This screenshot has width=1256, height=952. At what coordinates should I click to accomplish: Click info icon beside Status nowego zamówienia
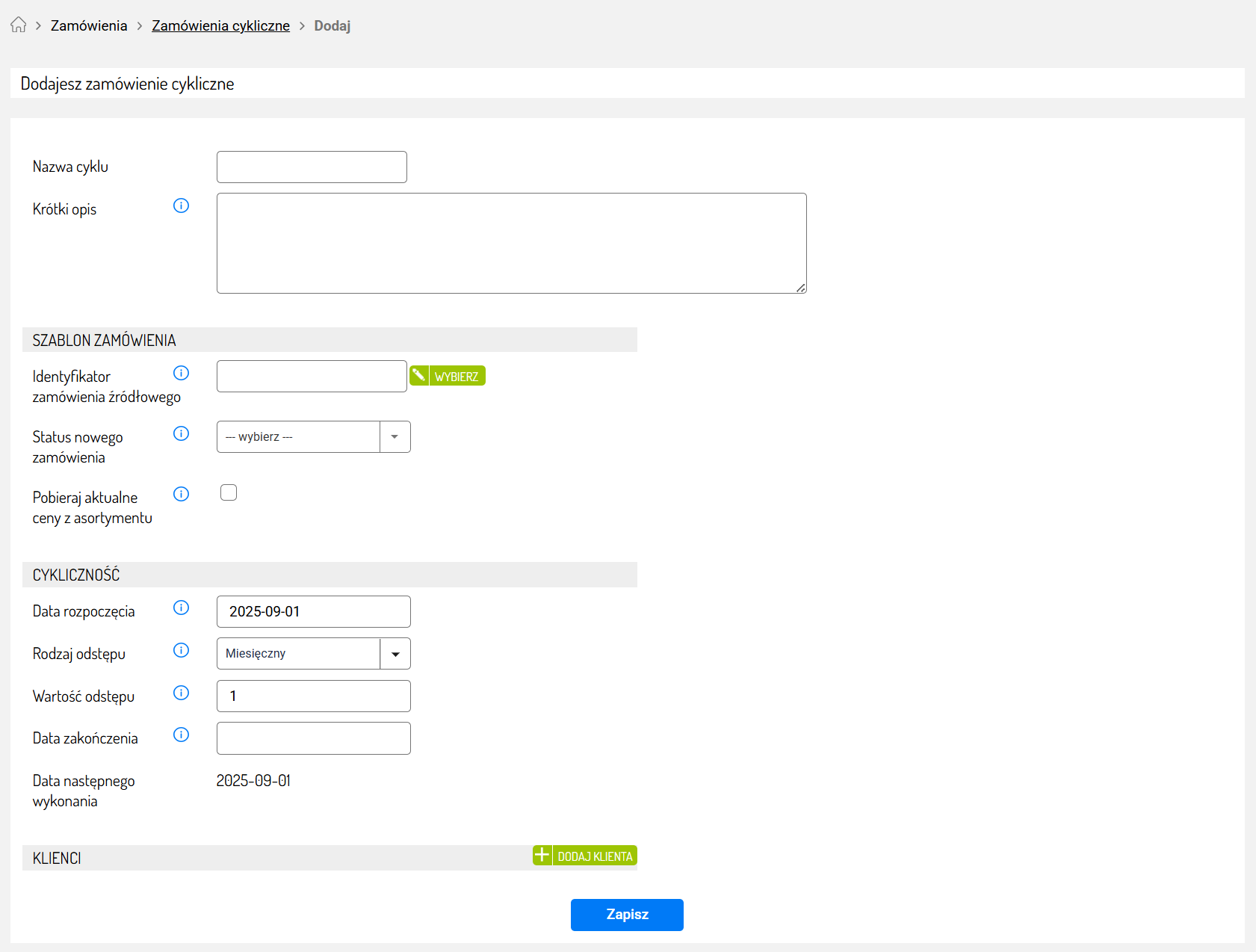point(181,433)
